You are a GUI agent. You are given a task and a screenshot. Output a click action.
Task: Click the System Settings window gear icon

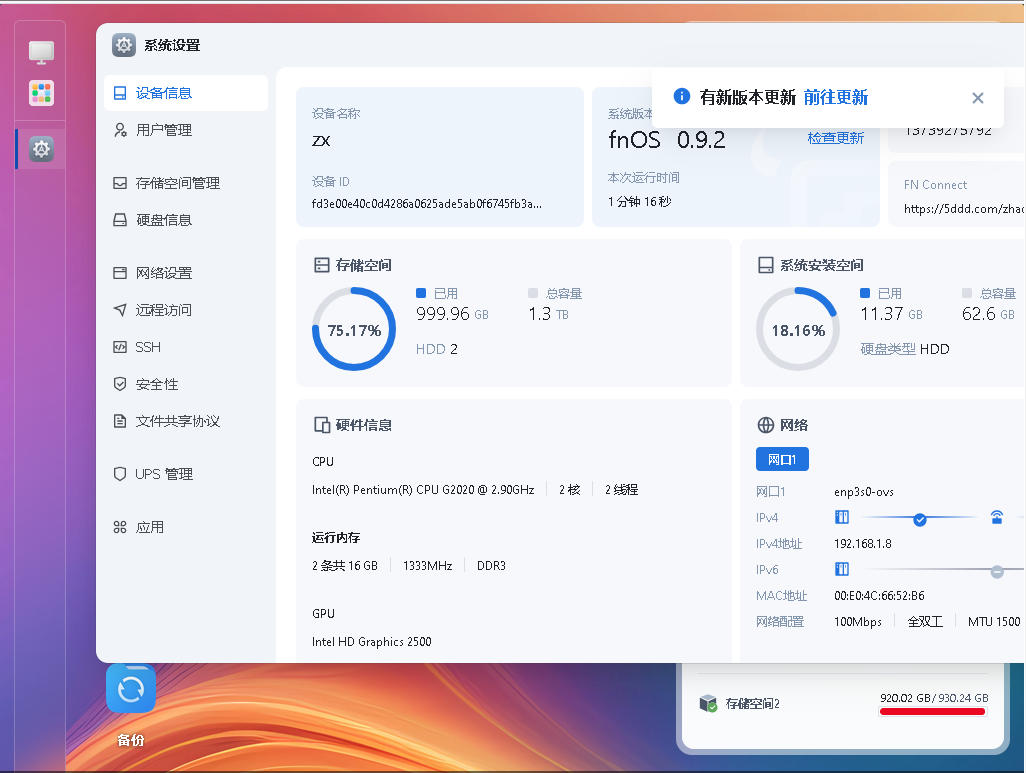[x=124, y=45]
